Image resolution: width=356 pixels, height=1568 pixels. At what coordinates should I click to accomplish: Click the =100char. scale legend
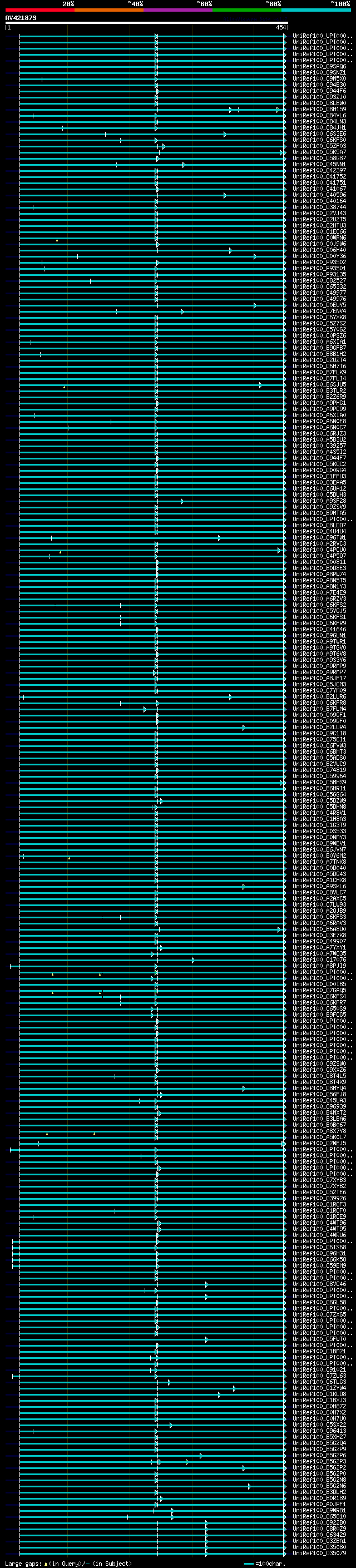[x=265, y=1563]
